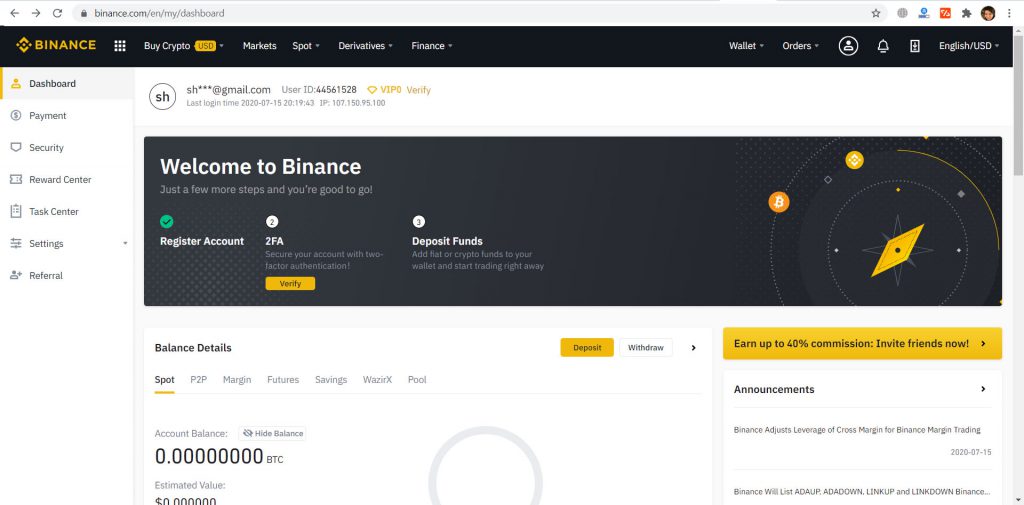The height and width of the screenshot is (505, 1024).
Task: Click the Settings sliders icon
Action: pyautogui.click(x=16, y=244)
